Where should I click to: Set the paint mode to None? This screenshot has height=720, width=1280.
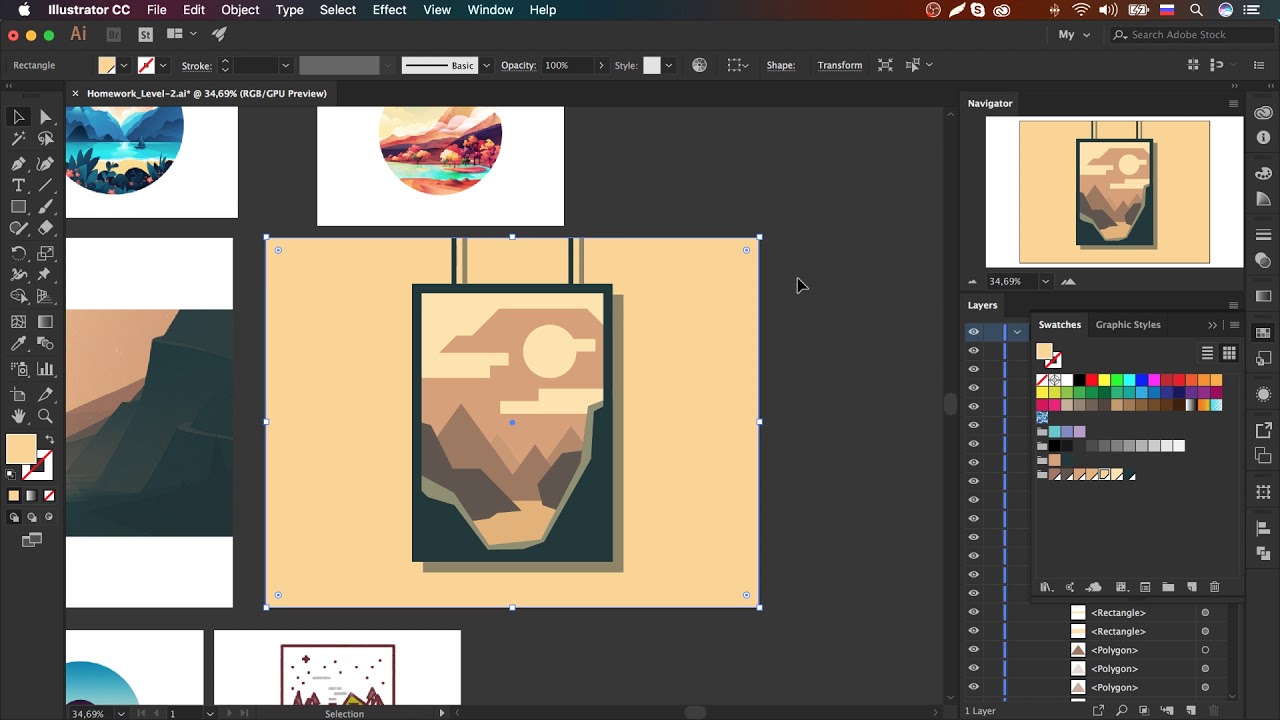click(x=48, y=495)
